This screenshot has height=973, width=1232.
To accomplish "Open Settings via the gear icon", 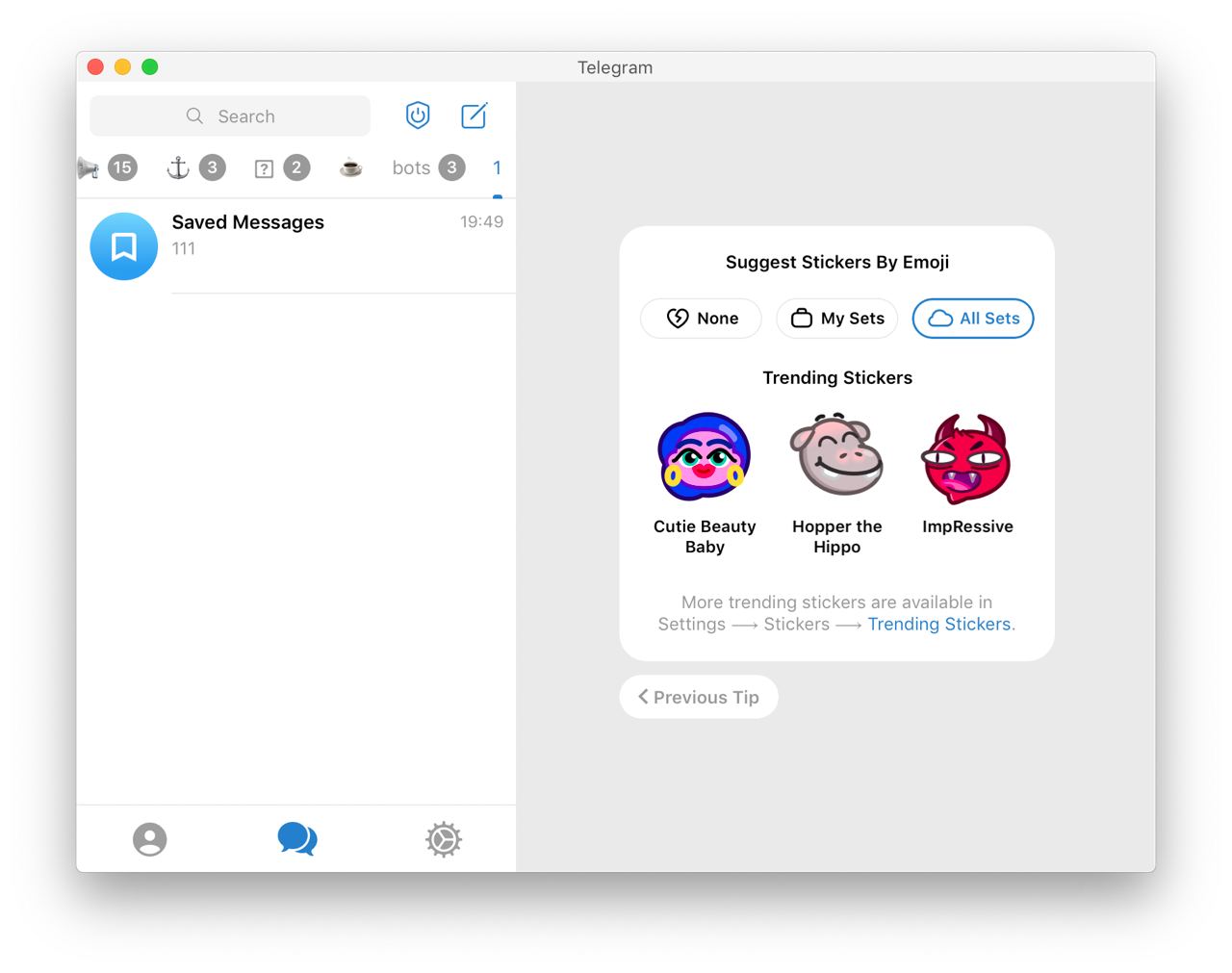I will (444, 839).
